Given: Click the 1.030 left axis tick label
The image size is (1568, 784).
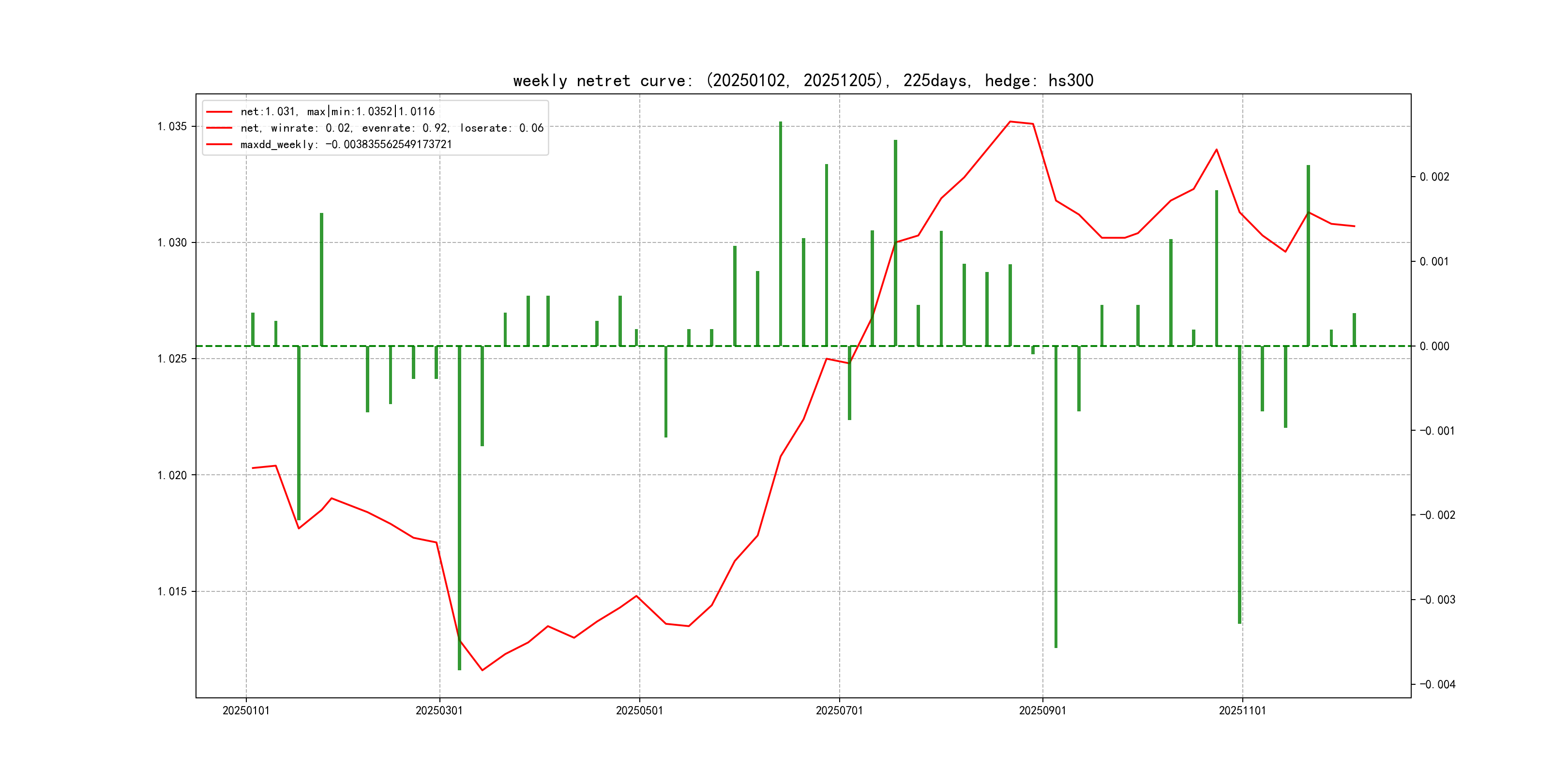Looking at the screenshot, I should [x=172, y=243].
